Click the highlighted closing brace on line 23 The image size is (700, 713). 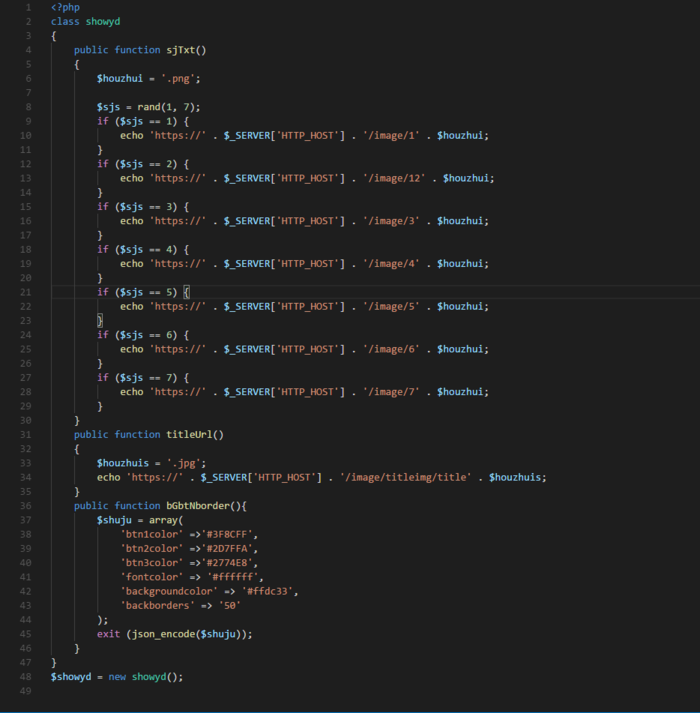(x=100, y=321)
